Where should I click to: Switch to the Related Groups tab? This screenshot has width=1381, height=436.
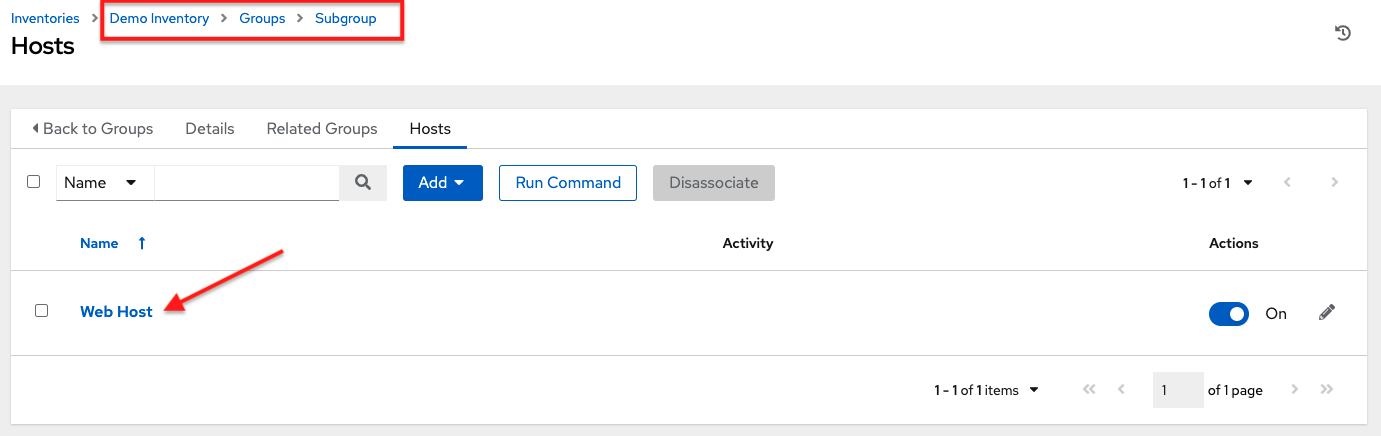point(322,129)
